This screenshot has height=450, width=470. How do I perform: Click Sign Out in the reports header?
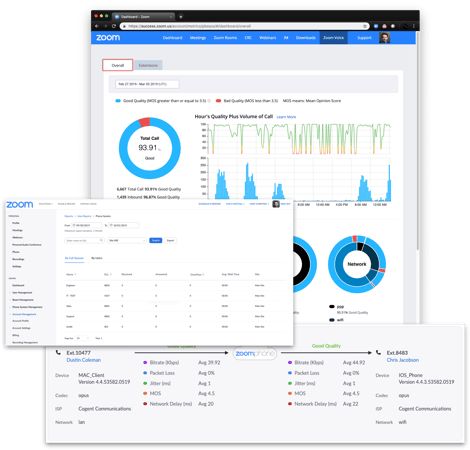coord(286,204)
